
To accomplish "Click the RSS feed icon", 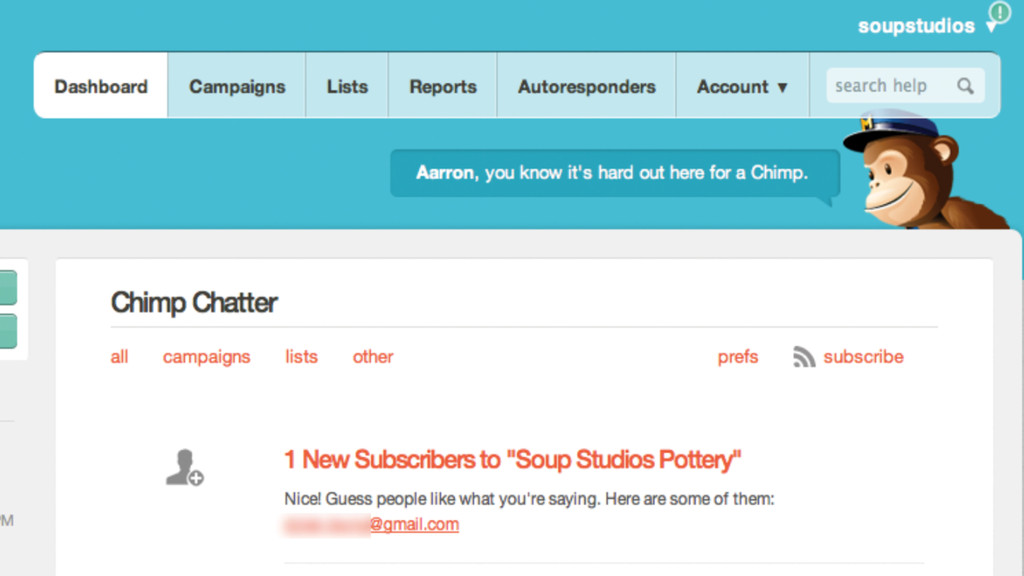I will 804,357.
